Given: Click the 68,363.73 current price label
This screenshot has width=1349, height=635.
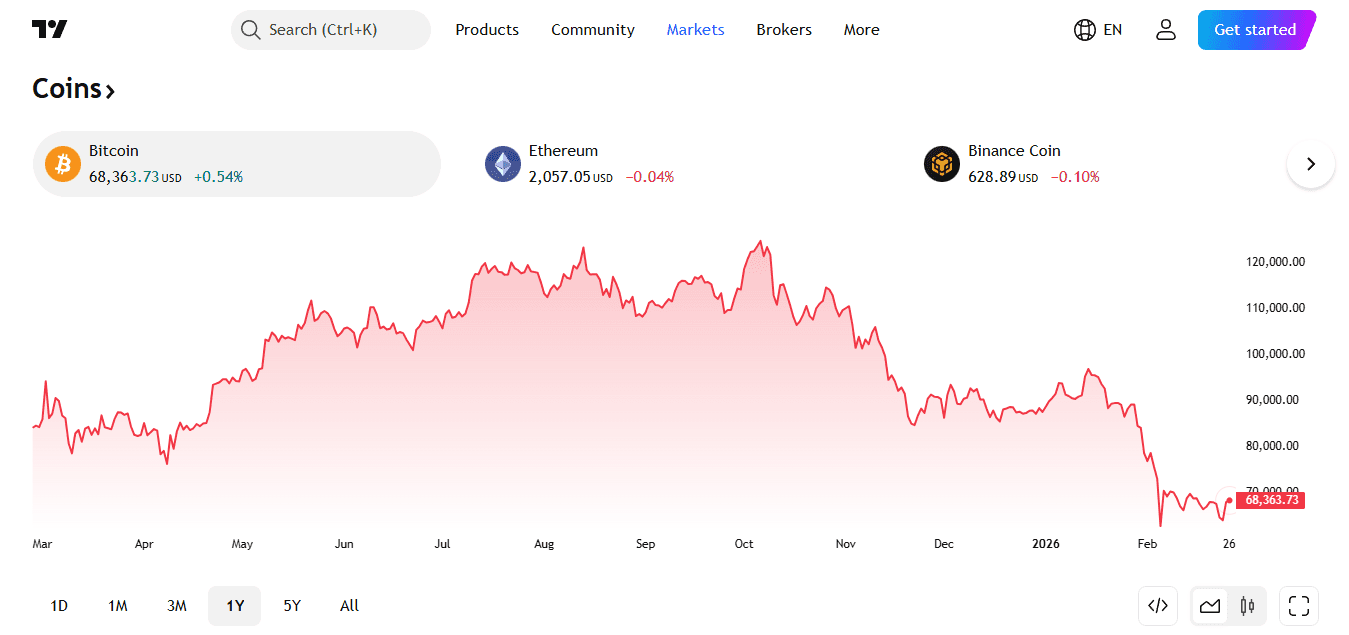Looking at the screenshot, I should click(1270, 500).
